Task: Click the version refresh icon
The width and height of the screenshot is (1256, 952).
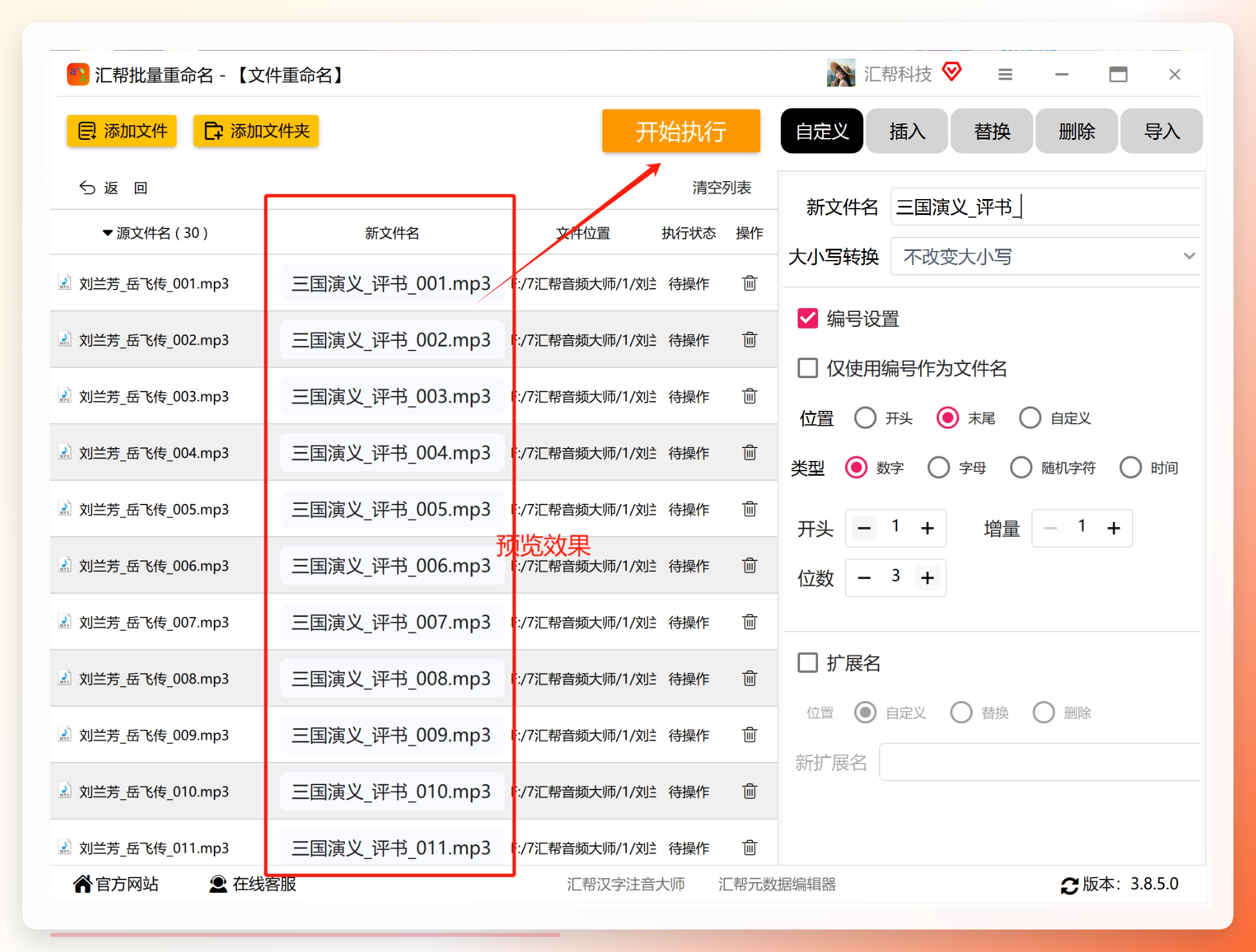Action: pos(1069,885)
